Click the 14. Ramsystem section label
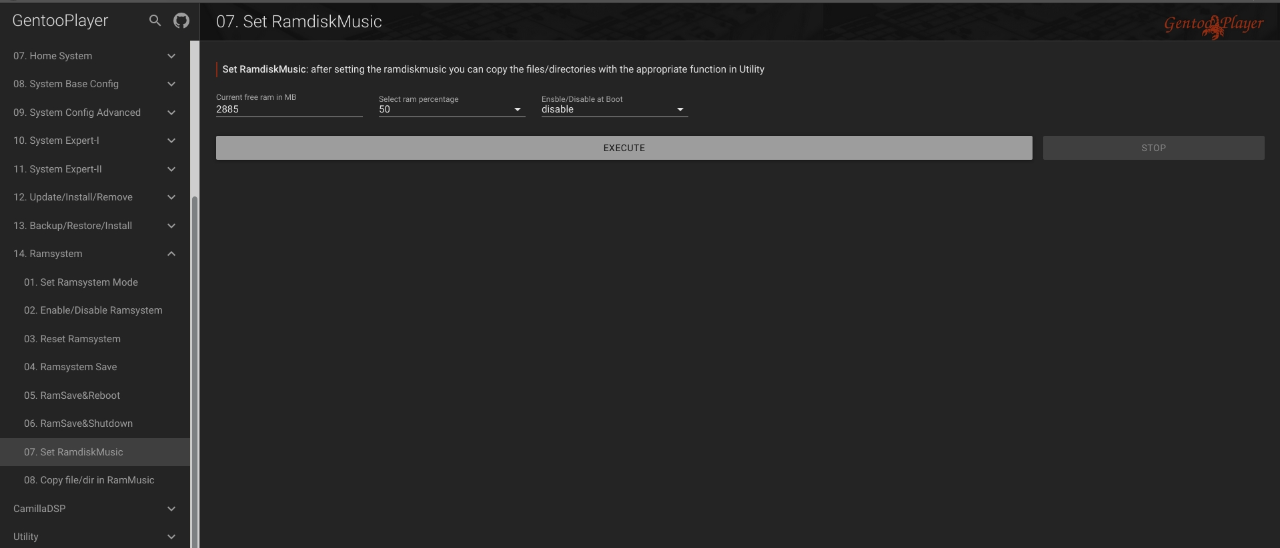Image resolution: width=1280 pixels, height=548 pixels. [x=48, y=254]
